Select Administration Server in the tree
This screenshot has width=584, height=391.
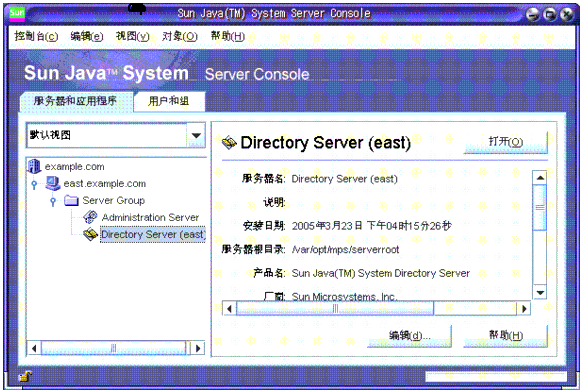150,217
